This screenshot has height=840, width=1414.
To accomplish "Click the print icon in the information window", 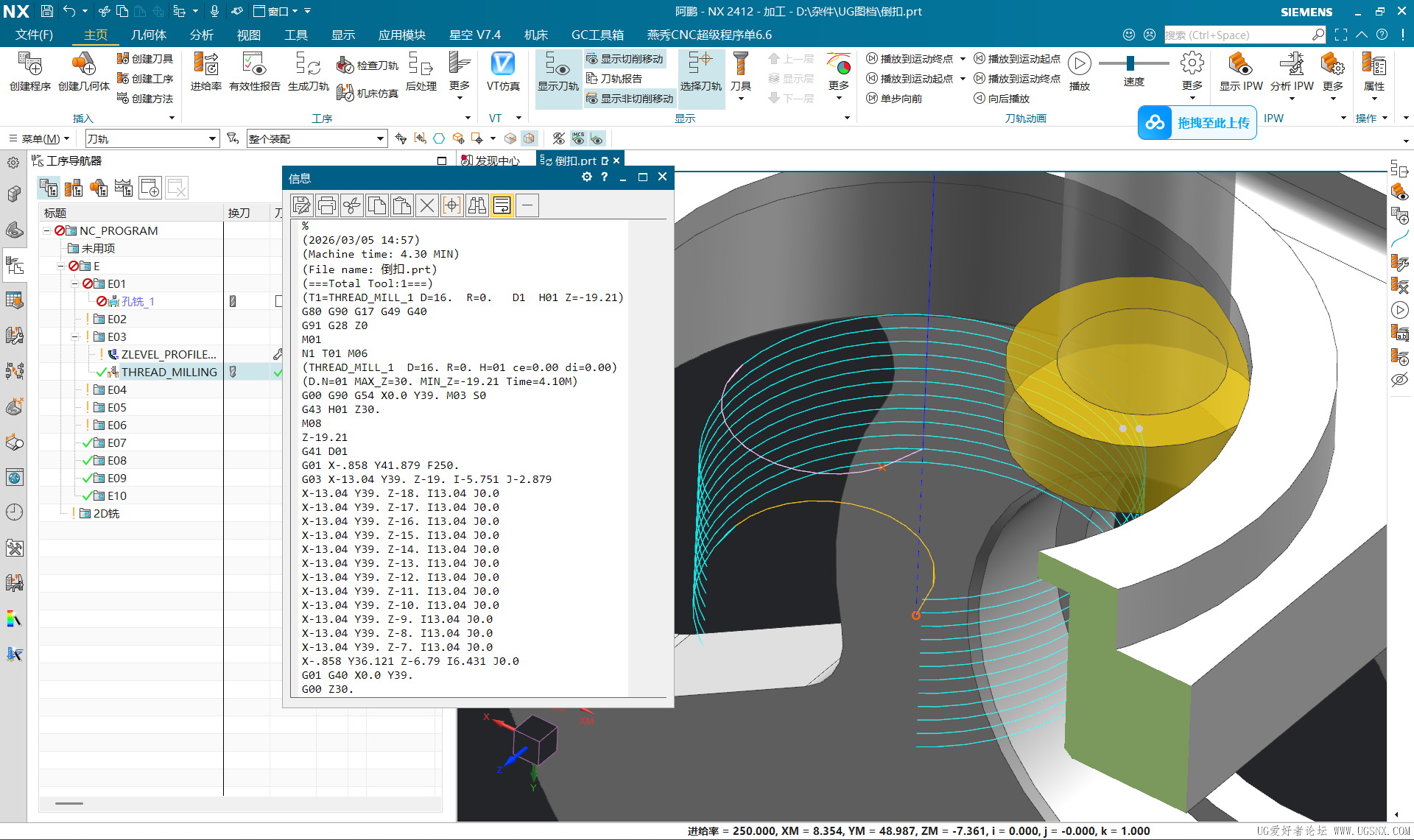I will pos(326,205).
